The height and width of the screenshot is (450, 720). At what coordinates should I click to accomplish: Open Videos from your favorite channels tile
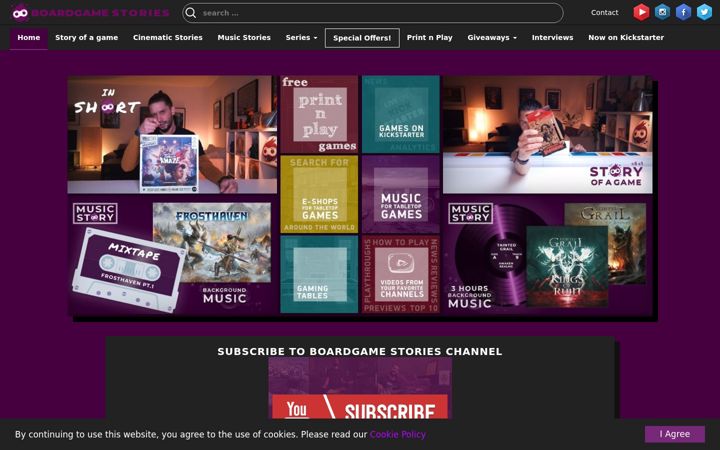pyautogui.click(x=401, y=275)
